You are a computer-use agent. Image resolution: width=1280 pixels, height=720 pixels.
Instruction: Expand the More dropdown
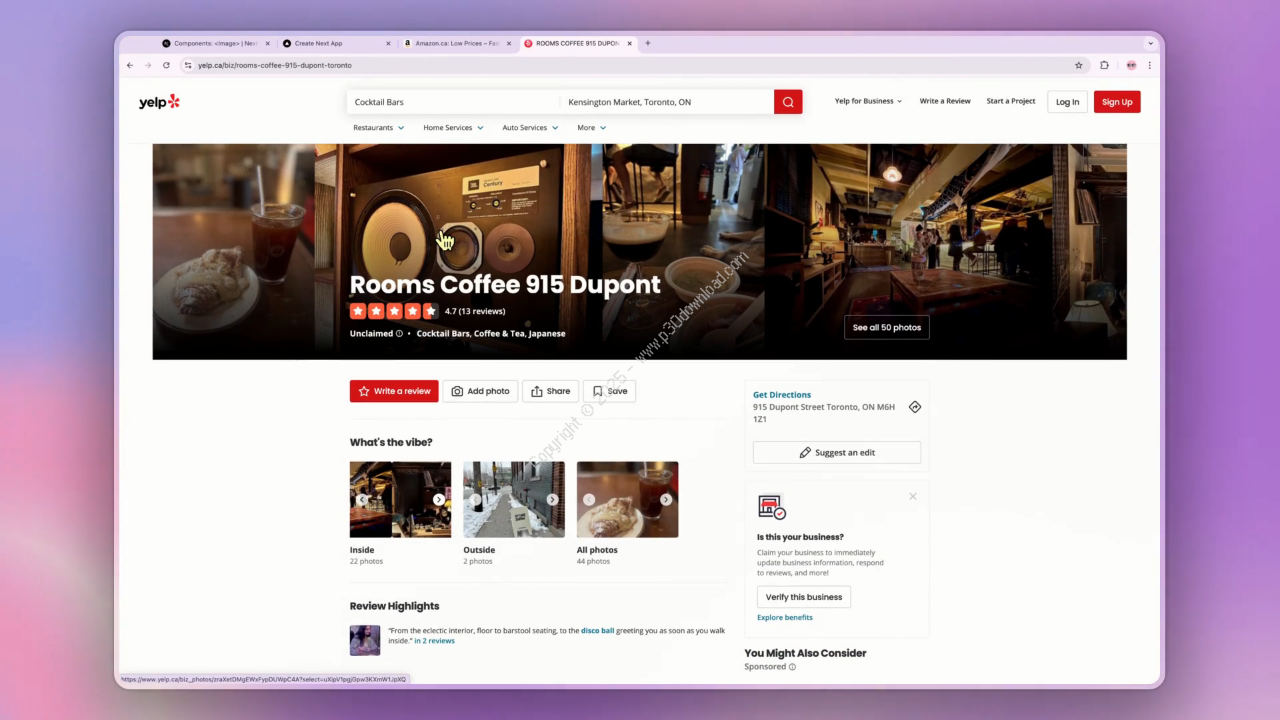[x=591, y=128]
